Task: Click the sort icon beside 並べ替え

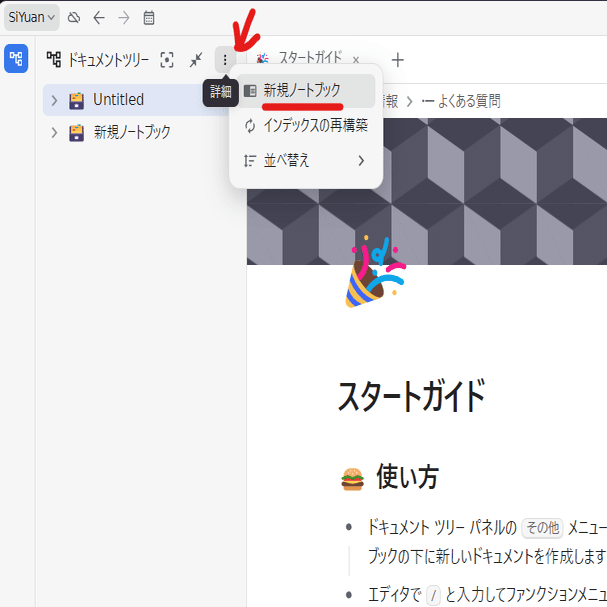Action: point(250,161)
